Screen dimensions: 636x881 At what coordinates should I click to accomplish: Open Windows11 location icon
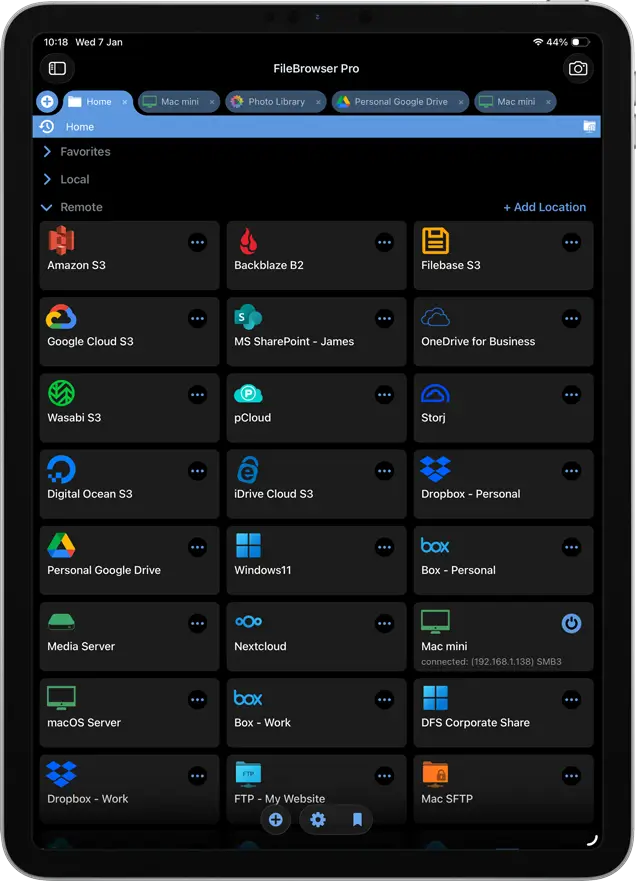(248, 546)
